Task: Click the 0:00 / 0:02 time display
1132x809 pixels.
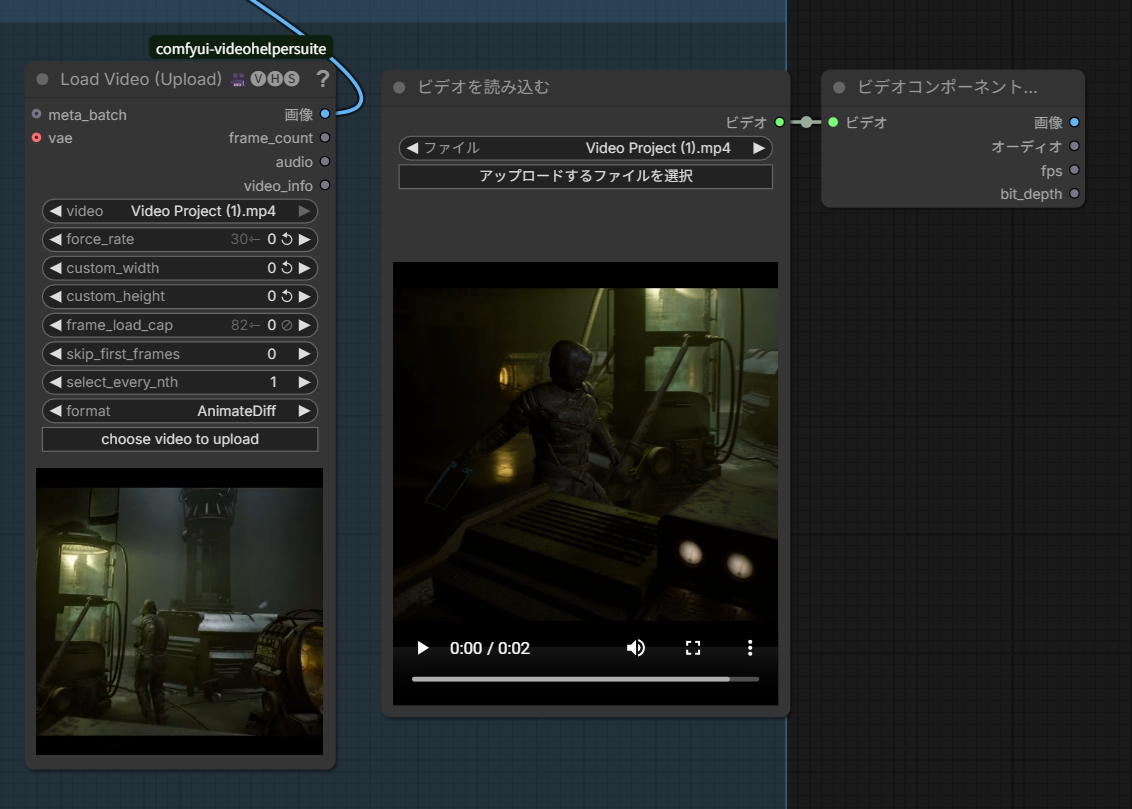Action: [x=489, y=648]
